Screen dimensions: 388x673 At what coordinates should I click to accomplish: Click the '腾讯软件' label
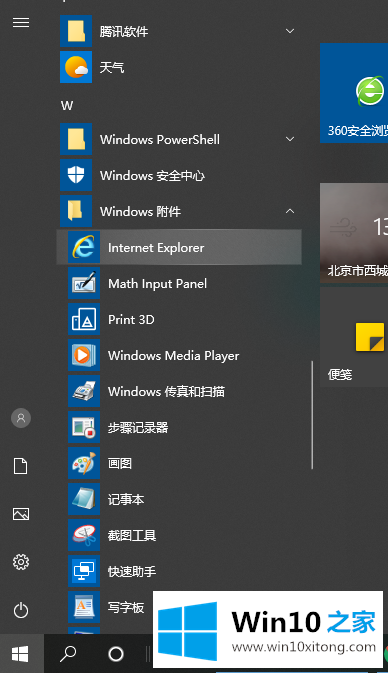(124, 31)
